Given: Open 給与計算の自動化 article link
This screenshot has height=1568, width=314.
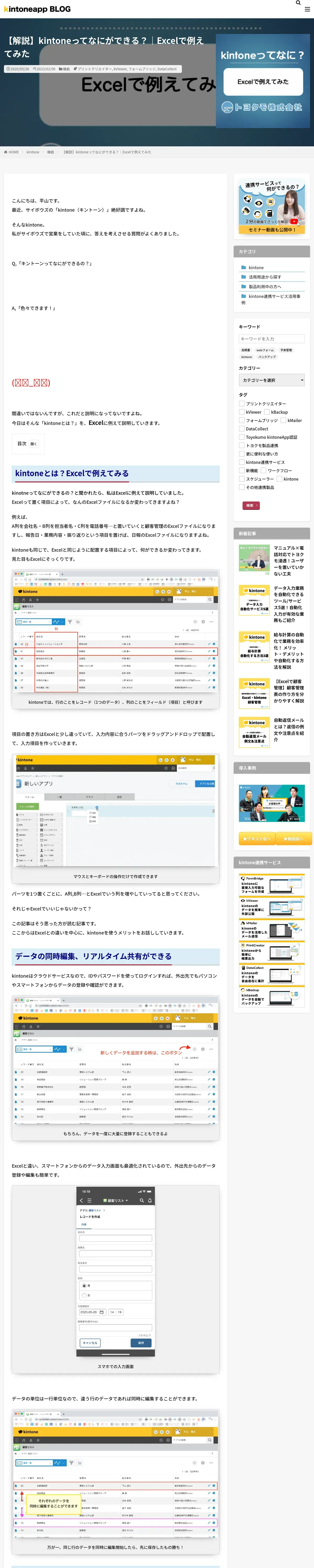Looking at the screenshot, I should tap(288, 651).
